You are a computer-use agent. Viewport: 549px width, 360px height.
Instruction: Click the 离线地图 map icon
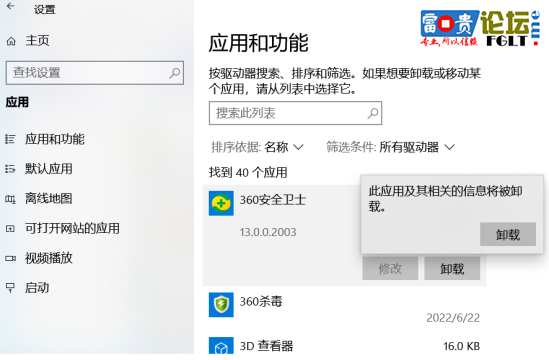(x=11, y=199)
